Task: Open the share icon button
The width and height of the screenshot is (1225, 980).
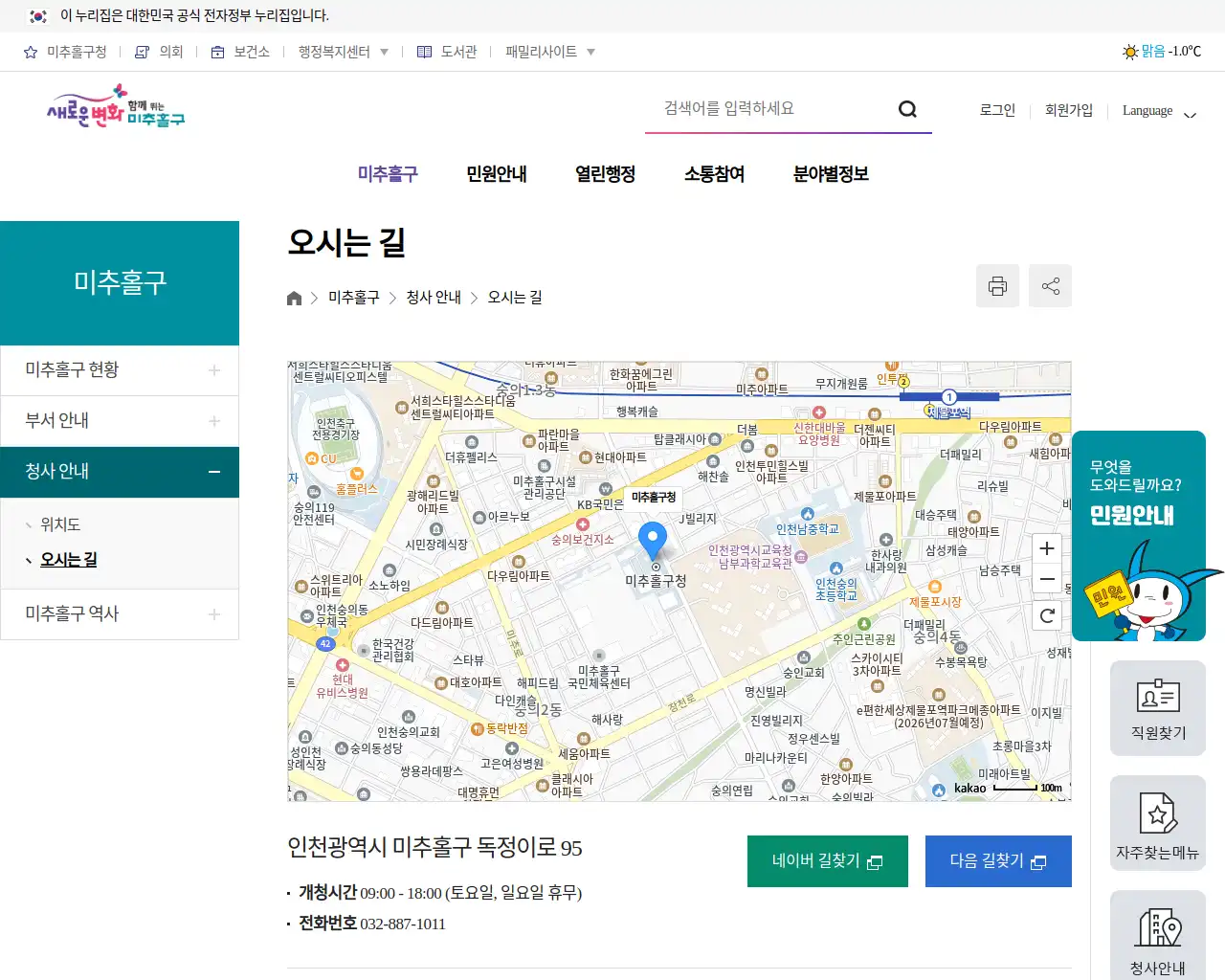Action: pyautogui.click(x=1050, y=286)
